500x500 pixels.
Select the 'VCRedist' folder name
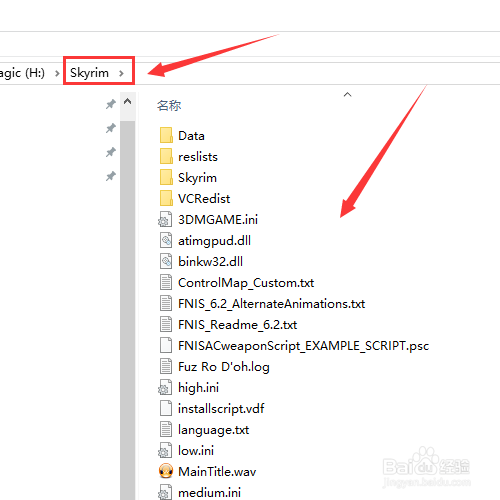pos(204,199)
